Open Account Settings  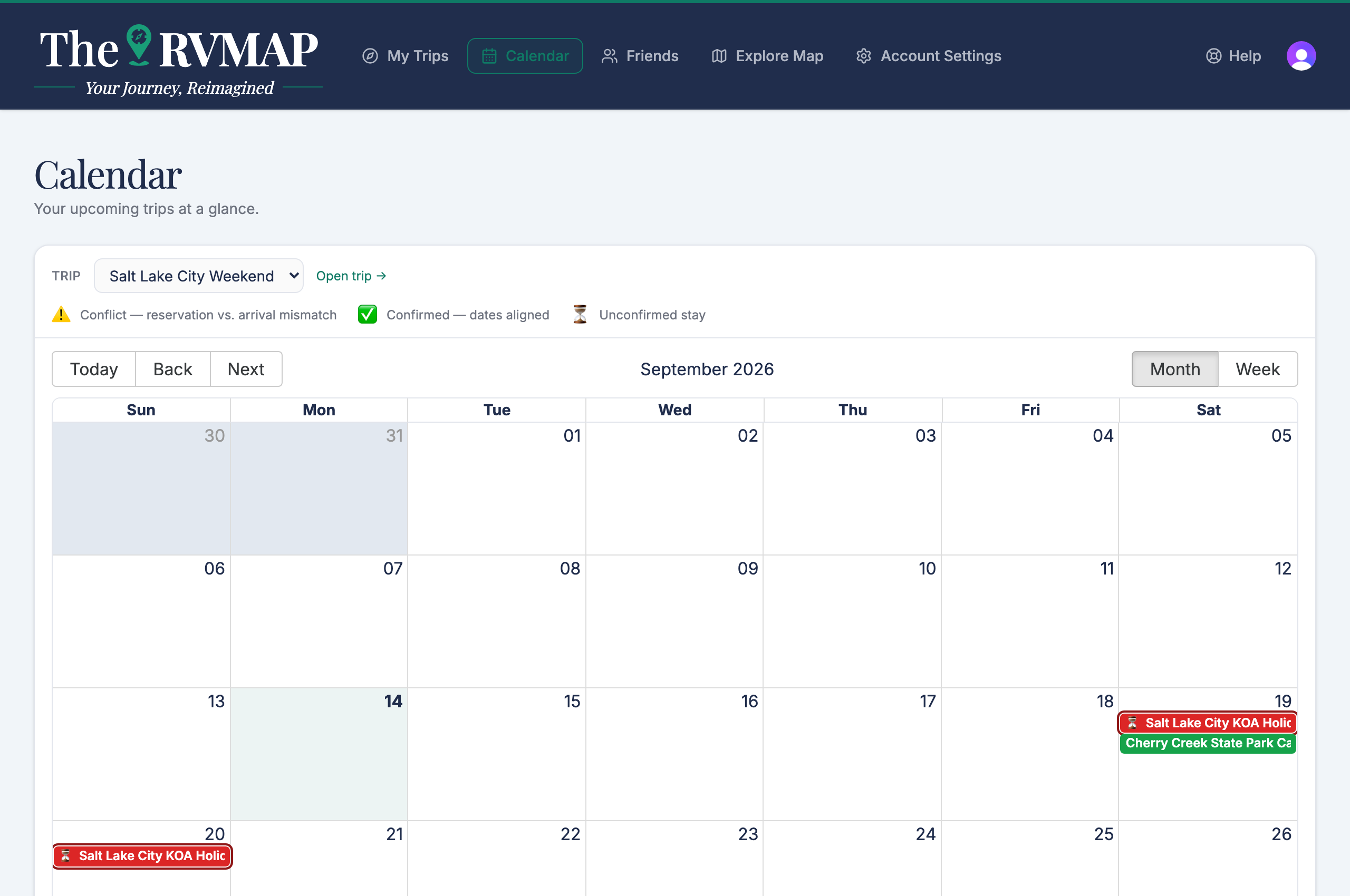point(929,56)
